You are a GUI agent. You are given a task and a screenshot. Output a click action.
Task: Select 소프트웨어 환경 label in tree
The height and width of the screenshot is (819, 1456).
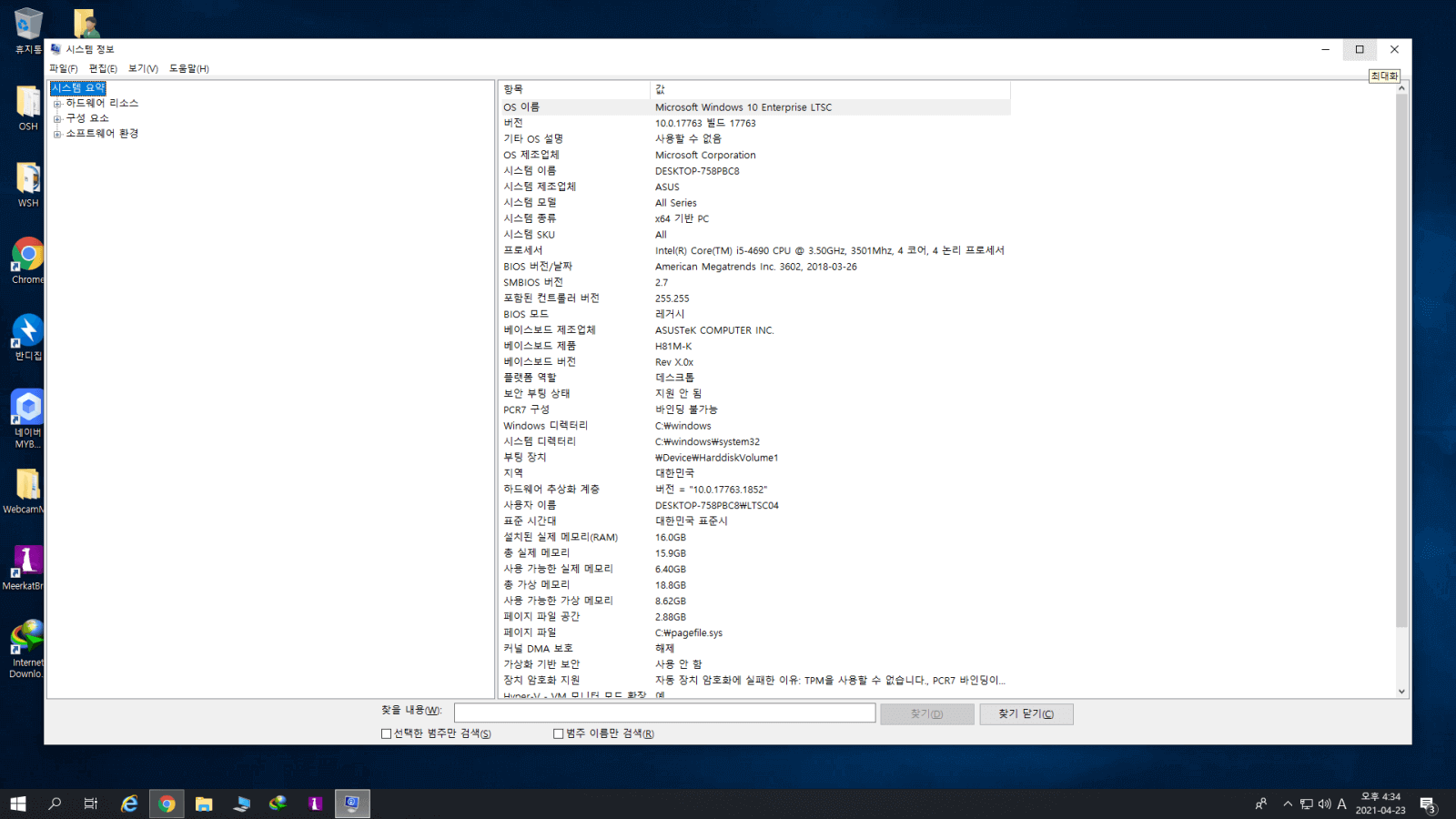102,134
